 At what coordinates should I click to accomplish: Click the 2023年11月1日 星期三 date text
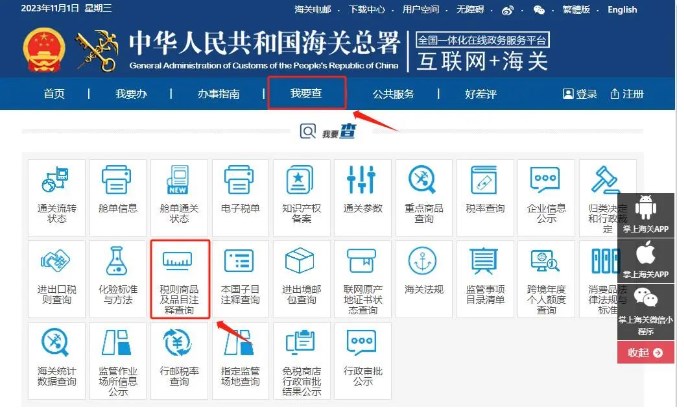click(x=66, y=8)
